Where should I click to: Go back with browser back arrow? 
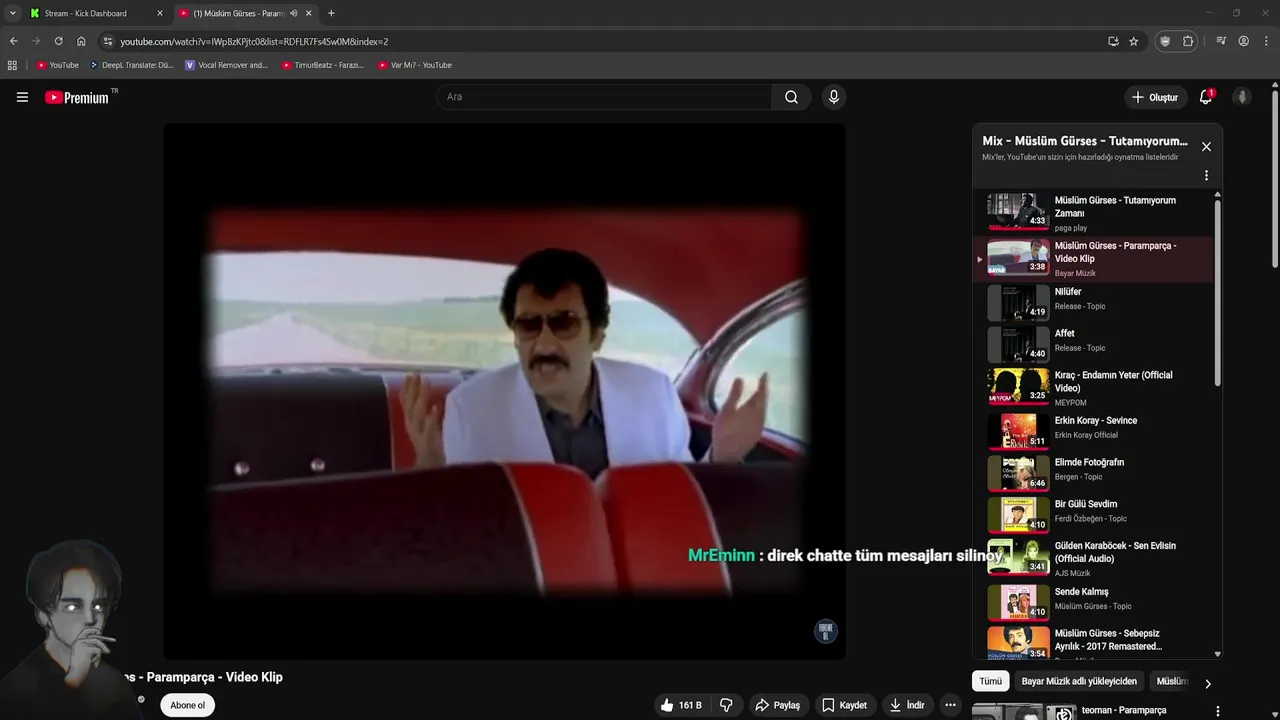(13, 41)
